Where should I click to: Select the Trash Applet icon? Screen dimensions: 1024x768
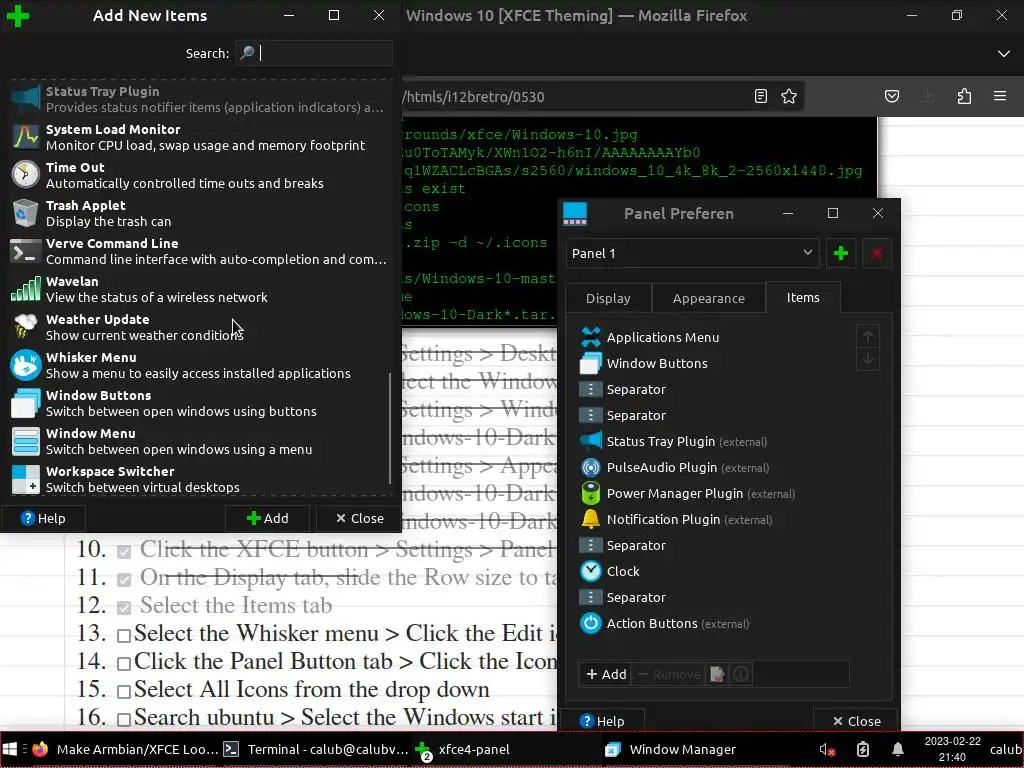click(25, 213)
